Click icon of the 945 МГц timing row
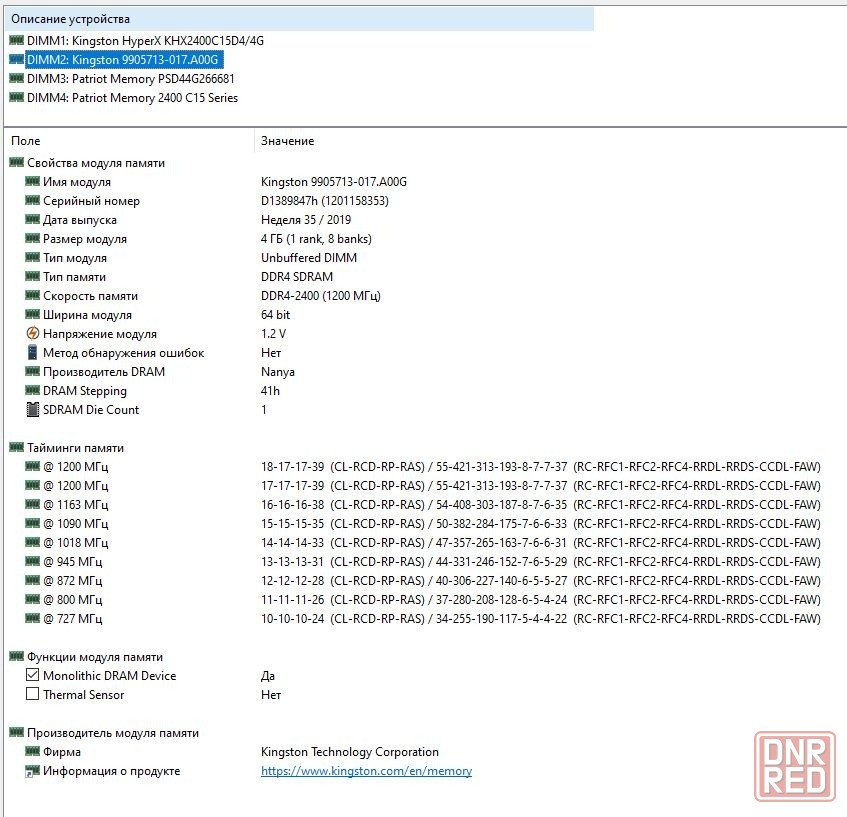 coord(32,561)
